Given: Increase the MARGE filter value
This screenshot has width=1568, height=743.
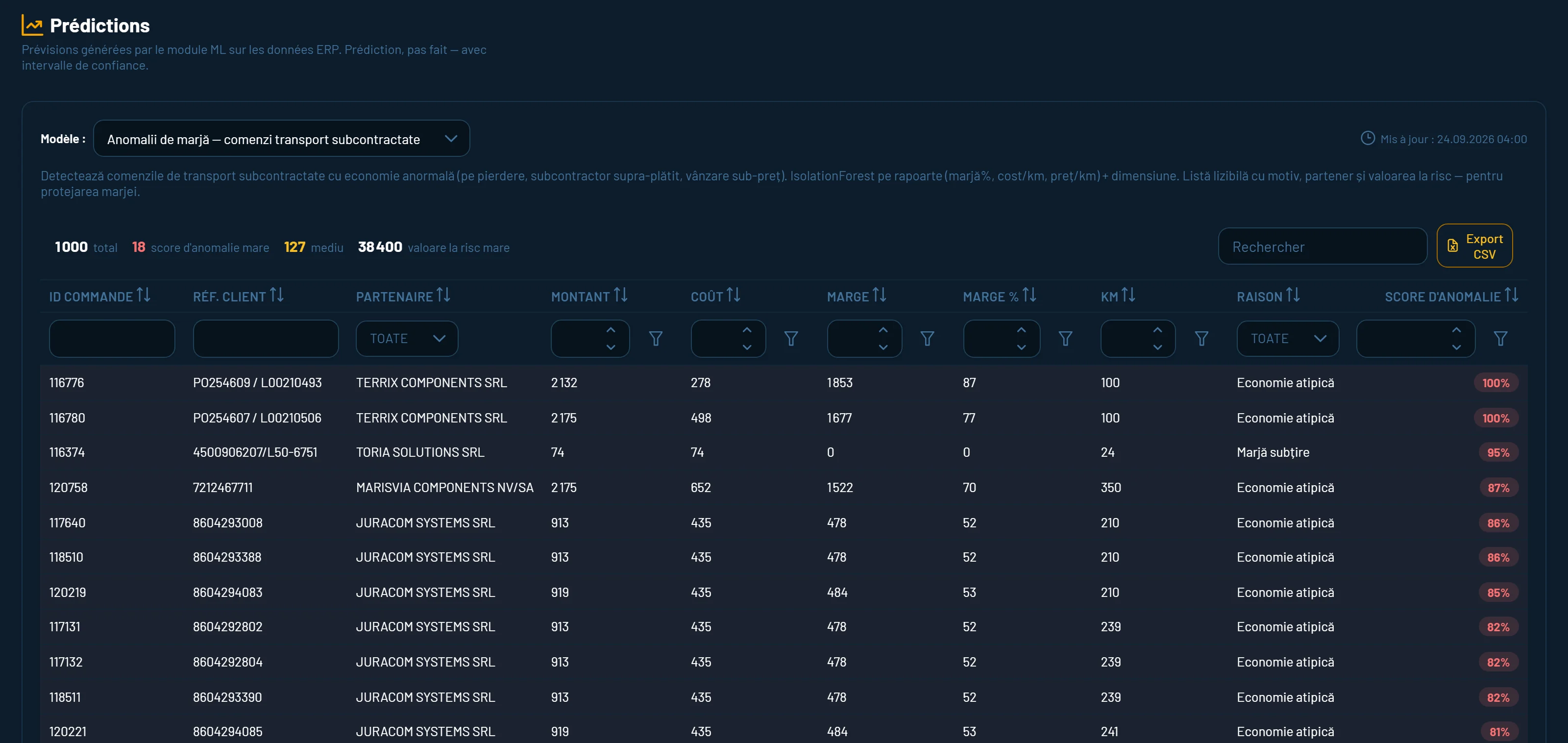Looking at the screenshot, I should [883, 330].
